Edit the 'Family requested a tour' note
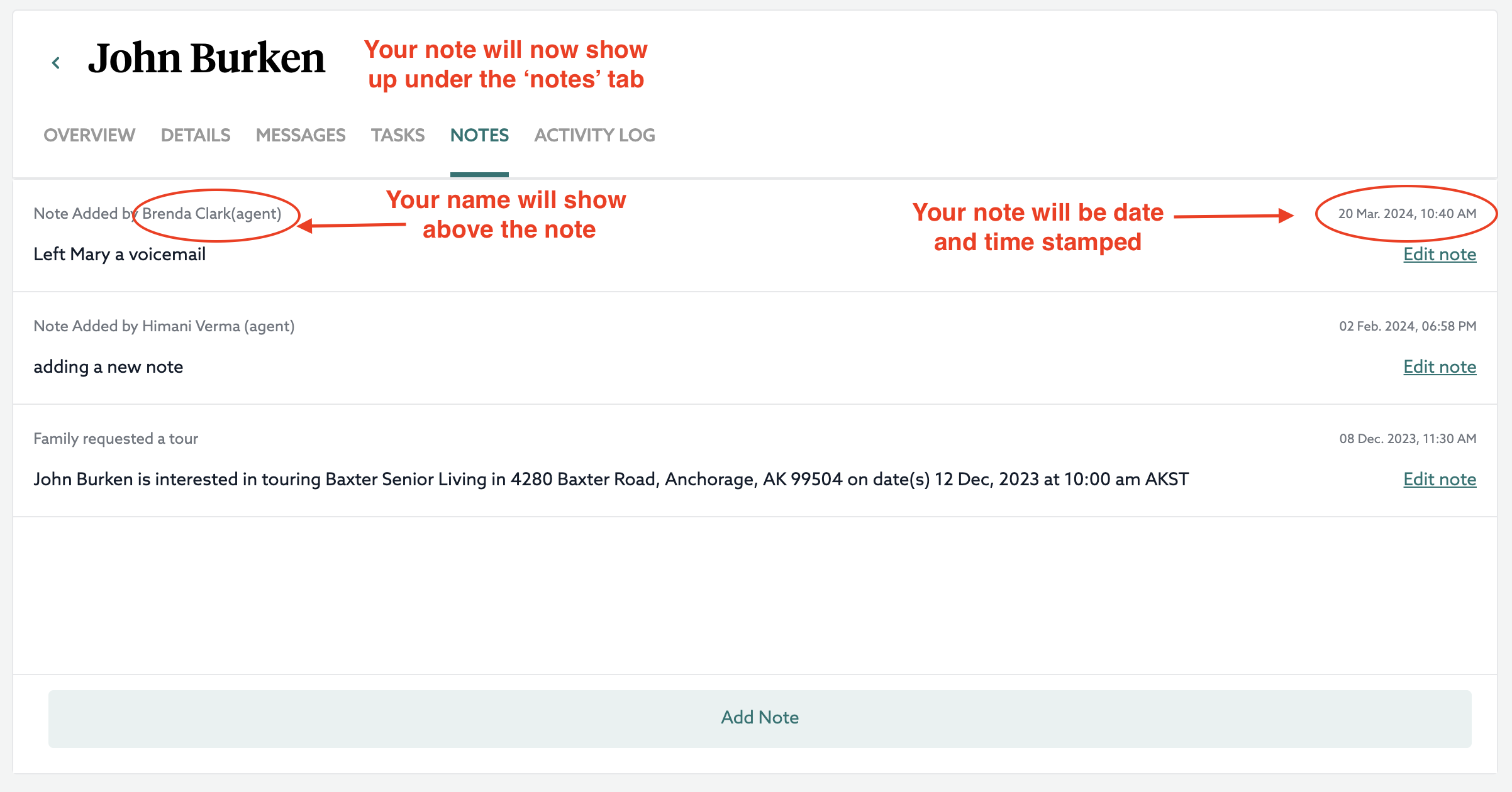 (1440, 479)
